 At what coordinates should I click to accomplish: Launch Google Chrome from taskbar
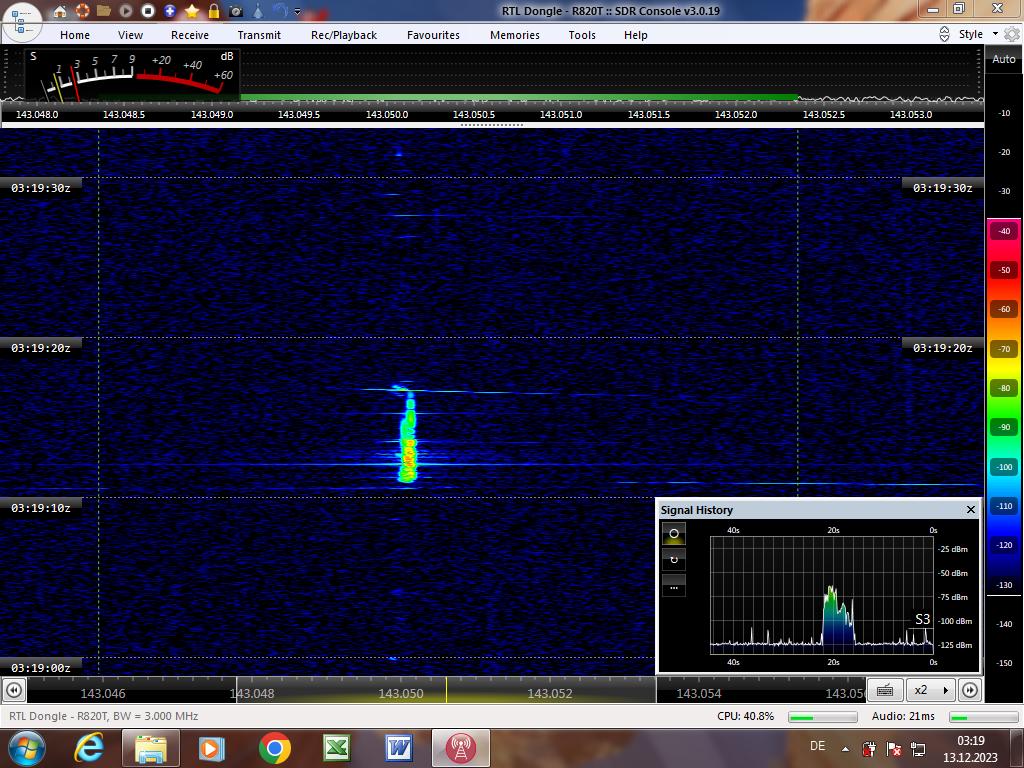(274, 748)
